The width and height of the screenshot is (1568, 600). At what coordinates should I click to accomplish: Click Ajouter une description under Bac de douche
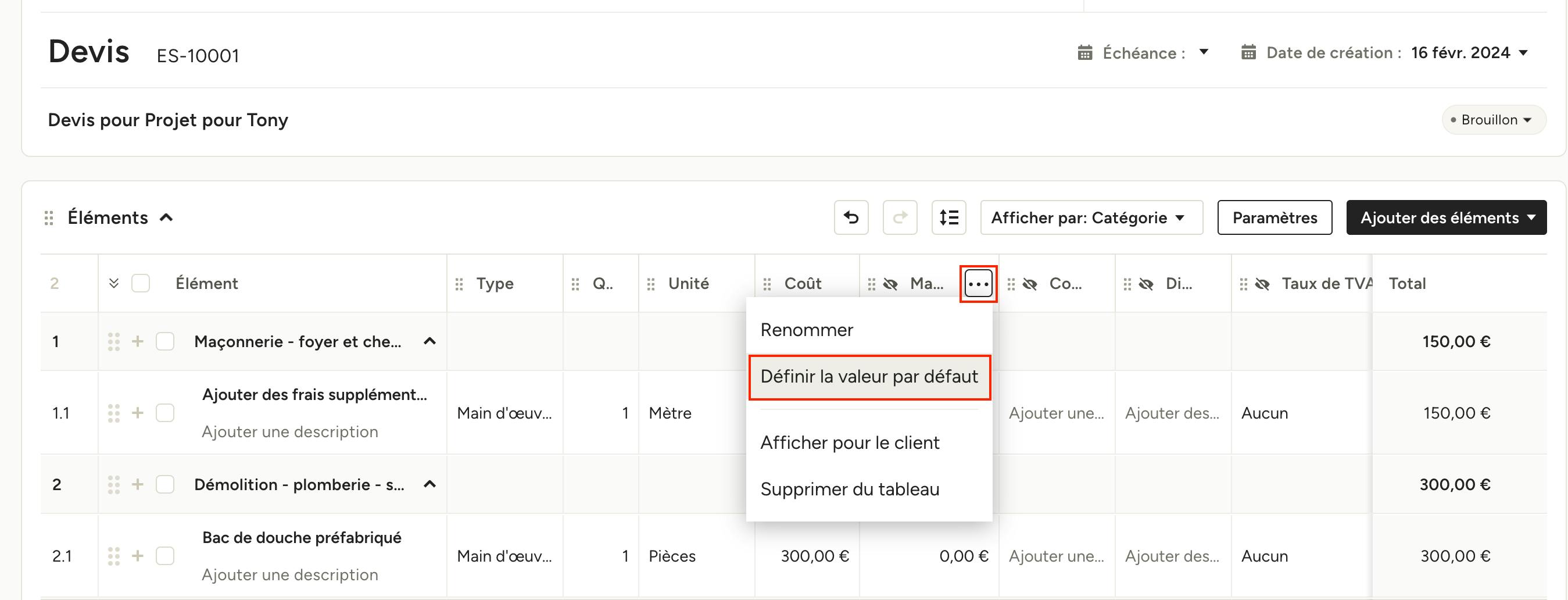[x=290, y=575]
